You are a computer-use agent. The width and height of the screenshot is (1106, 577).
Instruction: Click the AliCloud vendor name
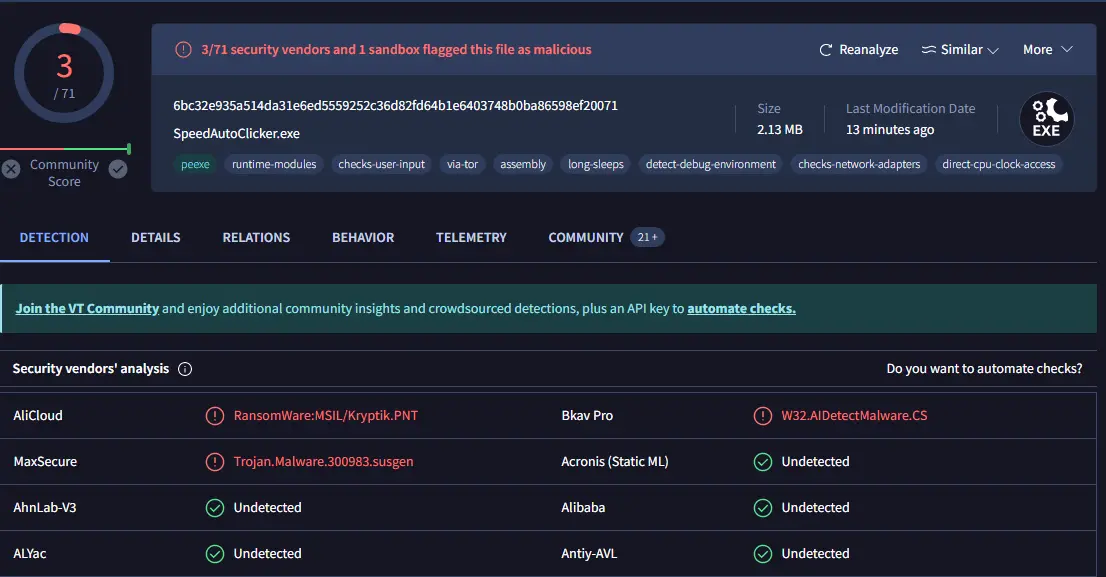38,416
